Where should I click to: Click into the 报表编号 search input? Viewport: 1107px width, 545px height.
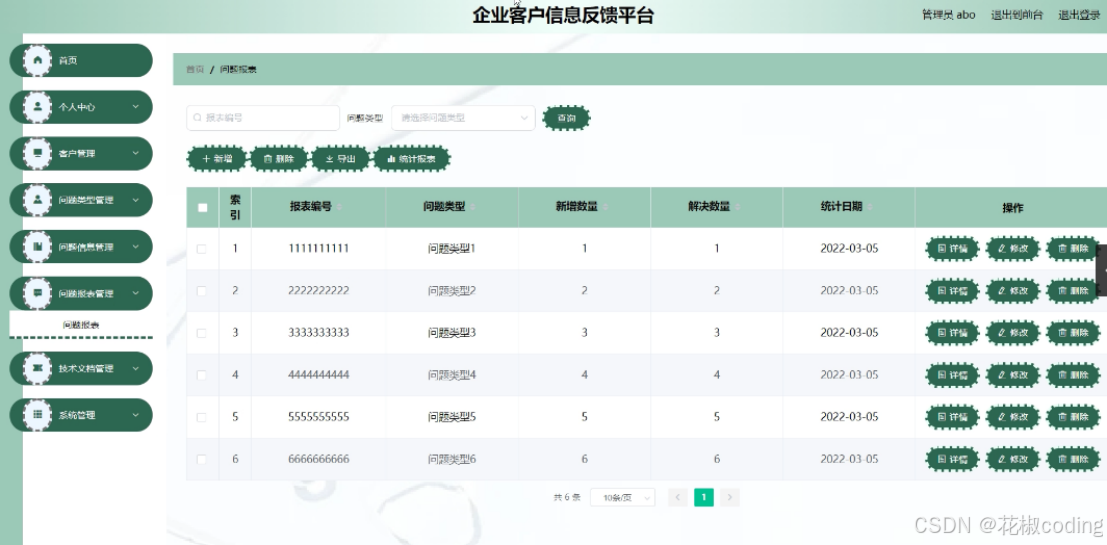[263, 118]
